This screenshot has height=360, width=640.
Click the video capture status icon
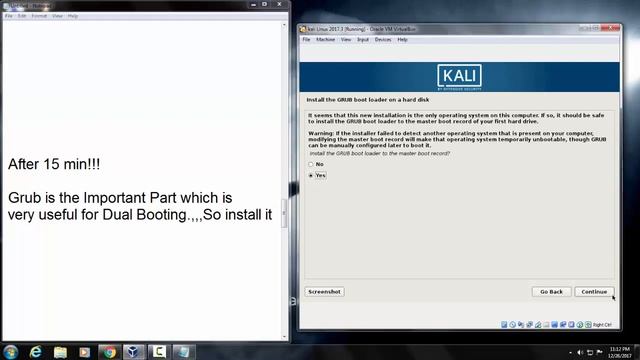pyautogui.click(x=563, y=324)
